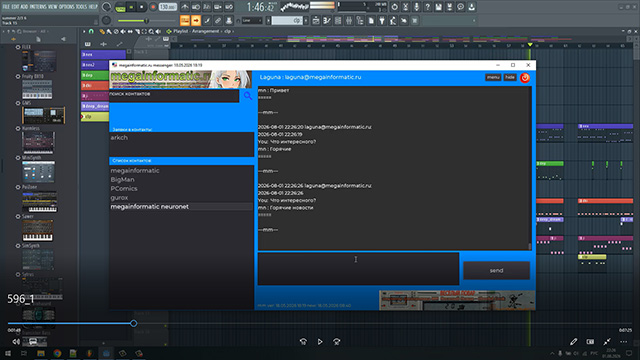Click the stamp icon in toolbar
This screenshot has height=360, width=640.
229,20
